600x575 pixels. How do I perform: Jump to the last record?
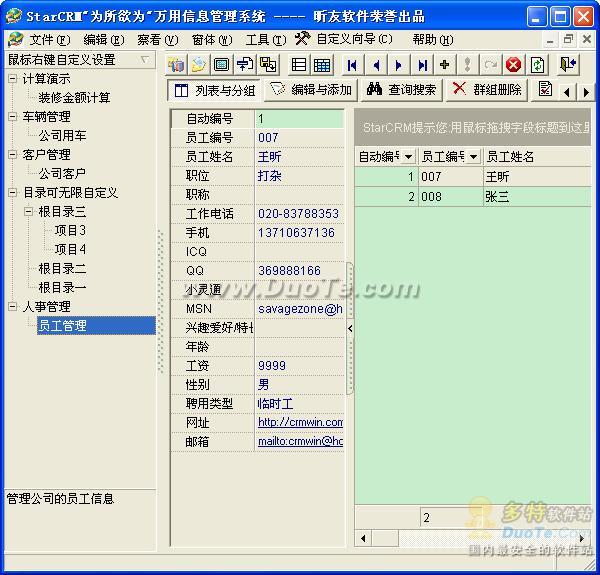click(422, 65)
